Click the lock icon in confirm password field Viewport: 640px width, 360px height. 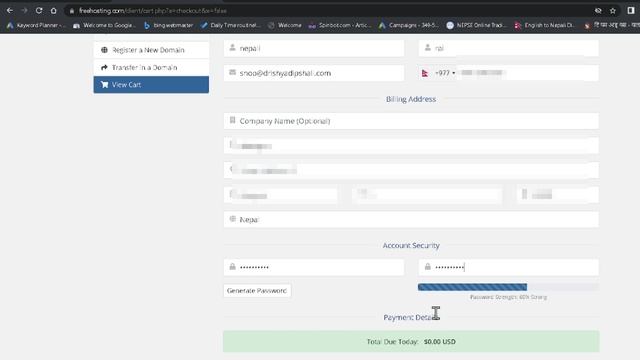tap(427, 267)
